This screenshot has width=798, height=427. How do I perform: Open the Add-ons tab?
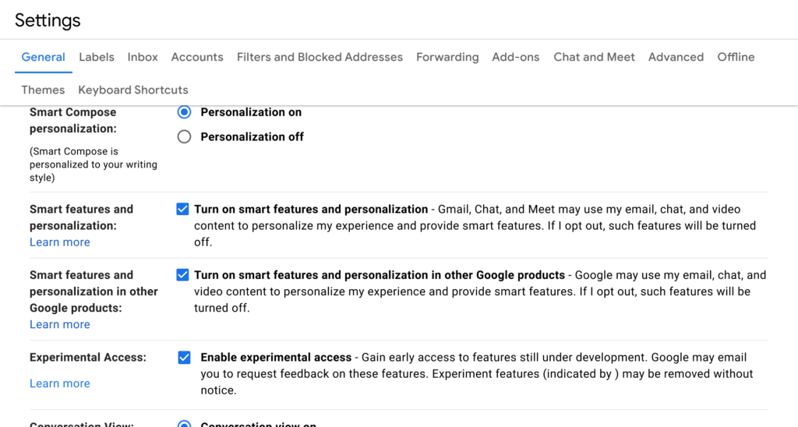[x=516, y=57]
